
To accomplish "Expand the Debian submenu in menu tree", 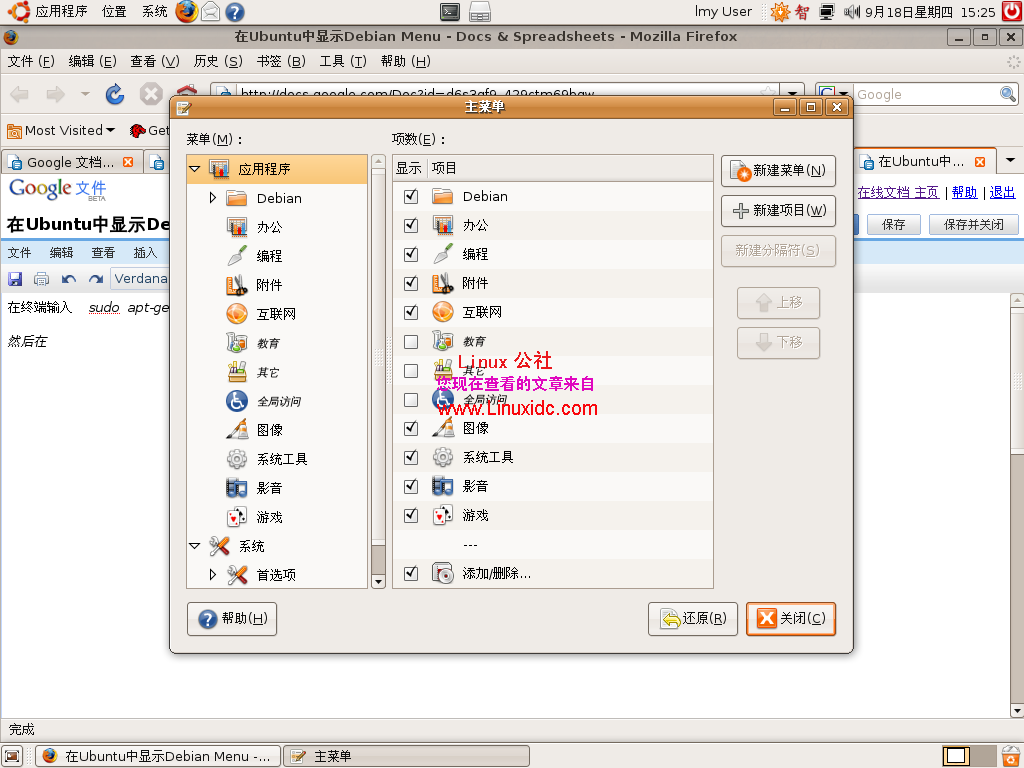I will tap(211, 198).
